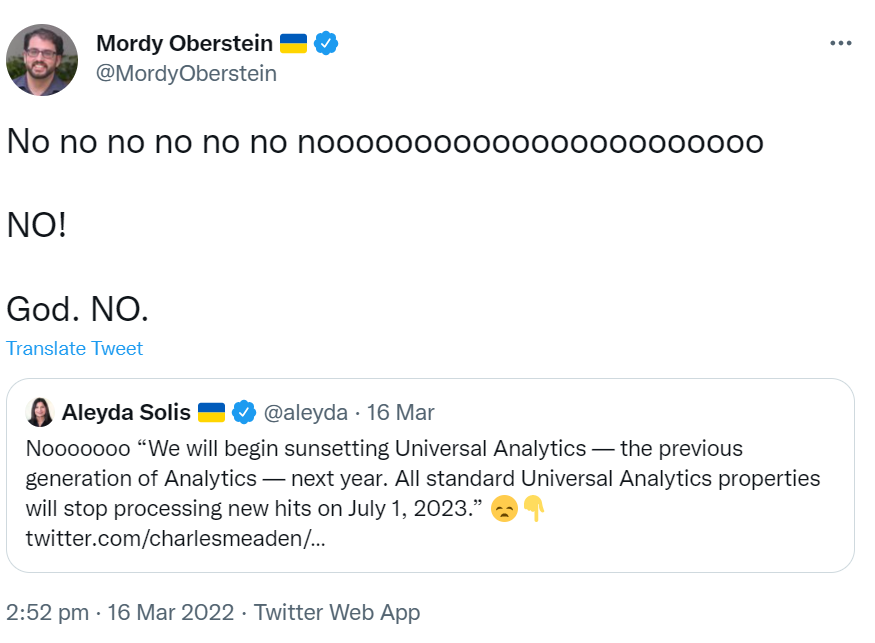The height and width of the screenshot is (643, 875).
Task: Click the 16 Mar date on the quoted tweet
Action: [x=400, y=412]
